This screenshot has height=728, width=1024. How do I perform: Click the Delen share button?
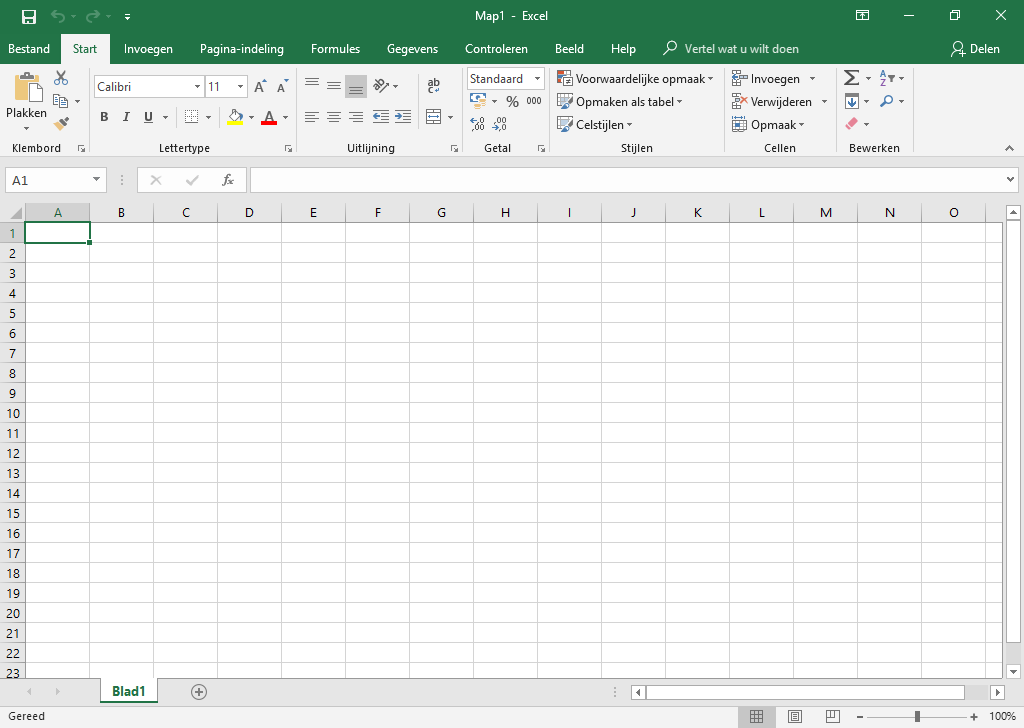[x=975, y=49]
